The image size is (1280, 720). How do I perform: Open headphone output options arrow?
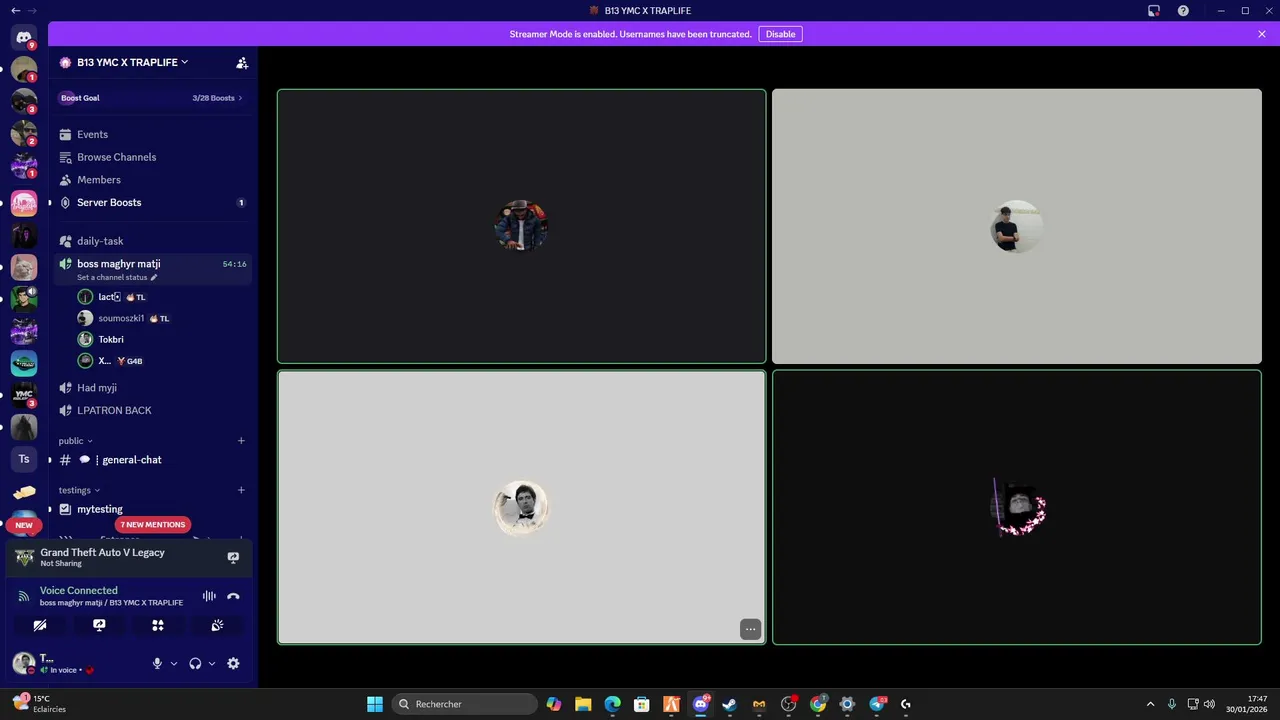click(x=212, y=663)
